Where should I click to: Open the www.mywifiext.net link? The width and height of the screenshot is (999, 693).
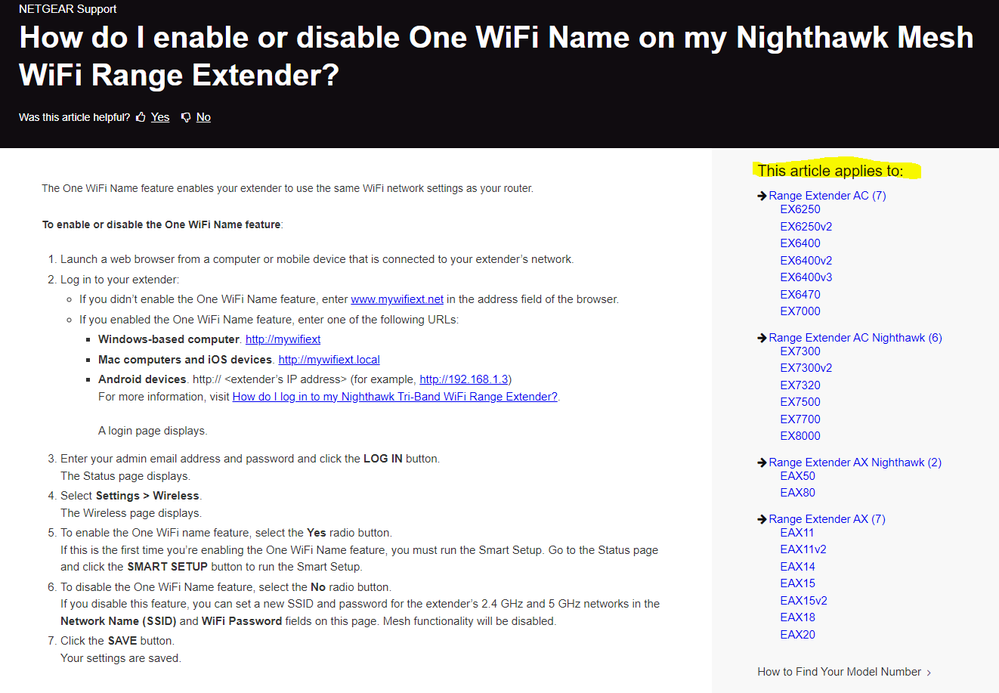click(x=397, y=299)
